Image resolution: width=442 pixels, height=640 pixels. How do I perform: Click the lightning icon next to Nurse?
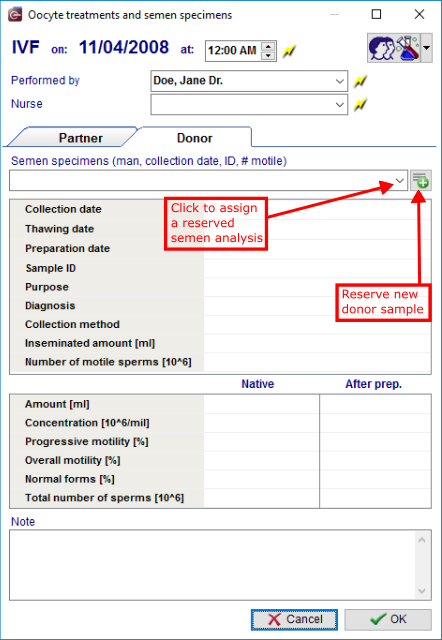coord(360,104)
